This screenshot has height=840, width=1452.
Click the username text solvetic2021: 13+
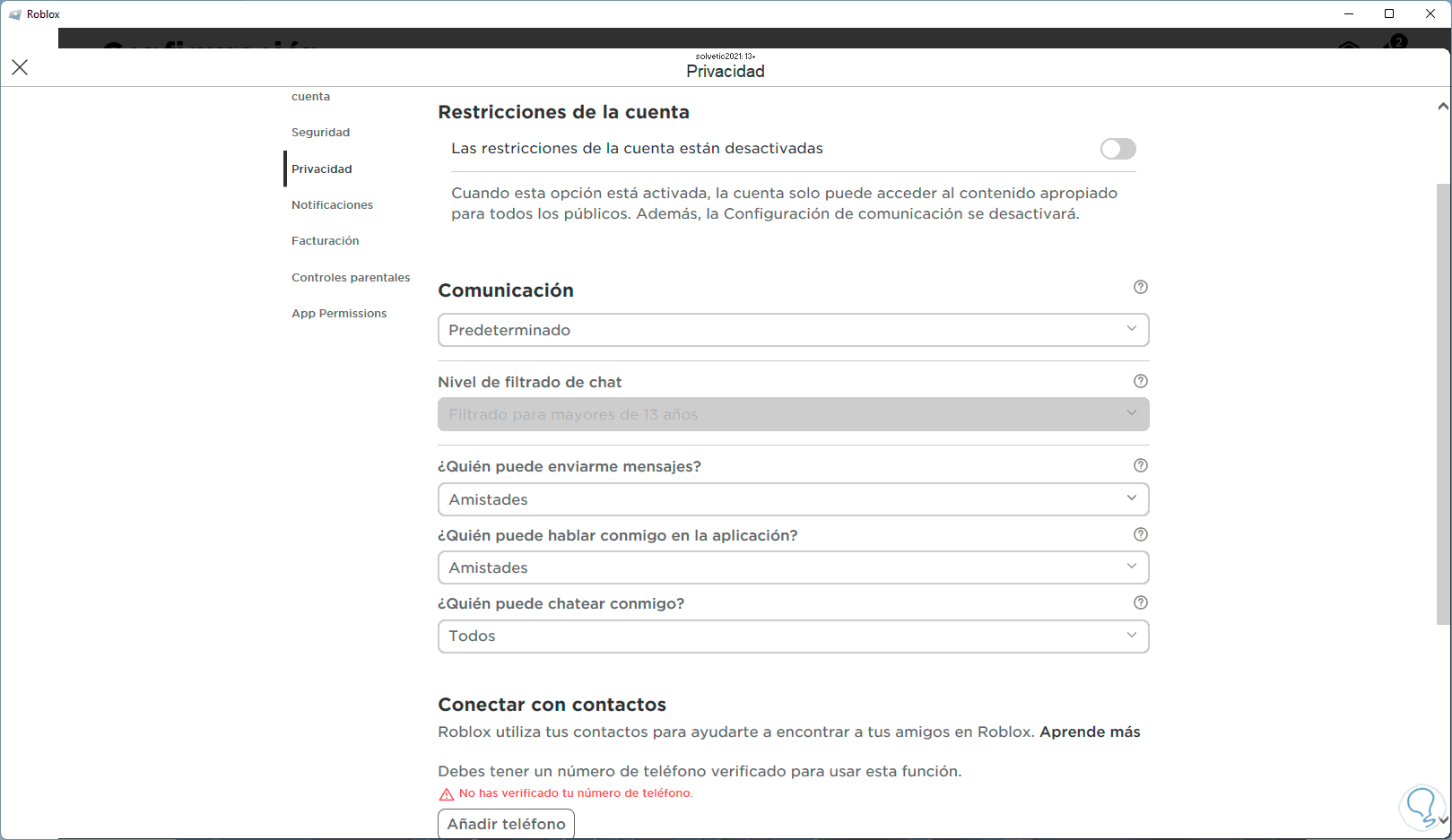(726, 56)
